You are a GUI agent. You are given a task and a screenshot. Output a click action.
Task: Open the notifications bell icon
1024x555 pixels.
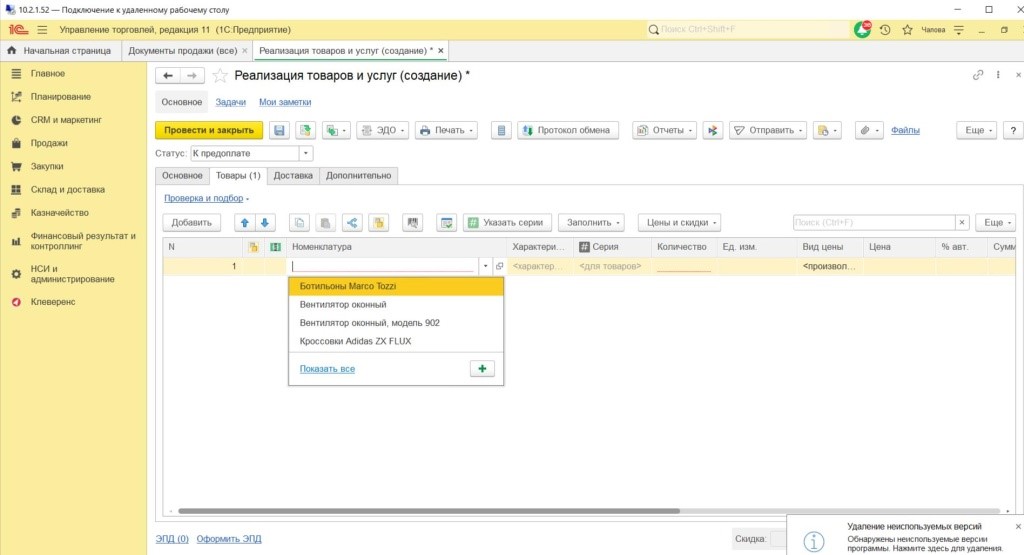click(x=862, y=30)
